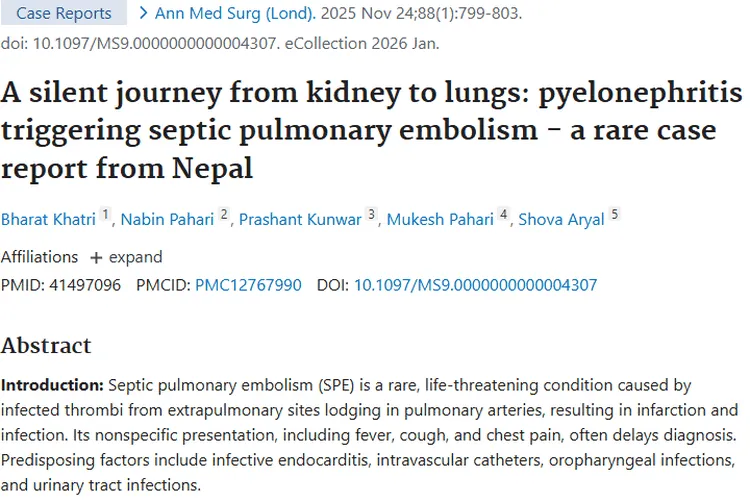Click author Shova Aryal
750x500 pixels.
[561, 220]
